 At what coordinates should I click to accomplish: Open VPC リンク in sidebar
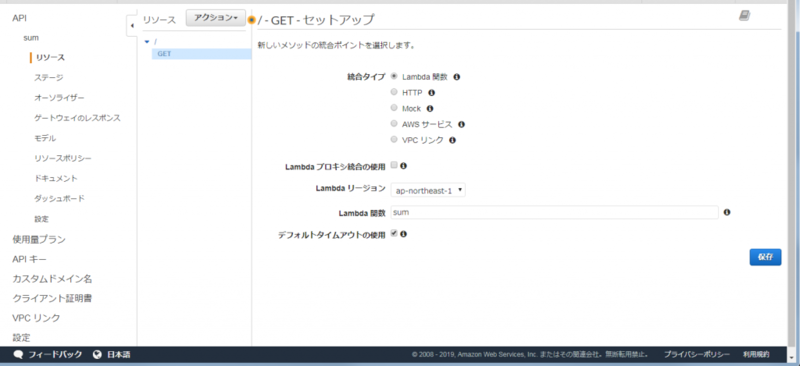36,318
